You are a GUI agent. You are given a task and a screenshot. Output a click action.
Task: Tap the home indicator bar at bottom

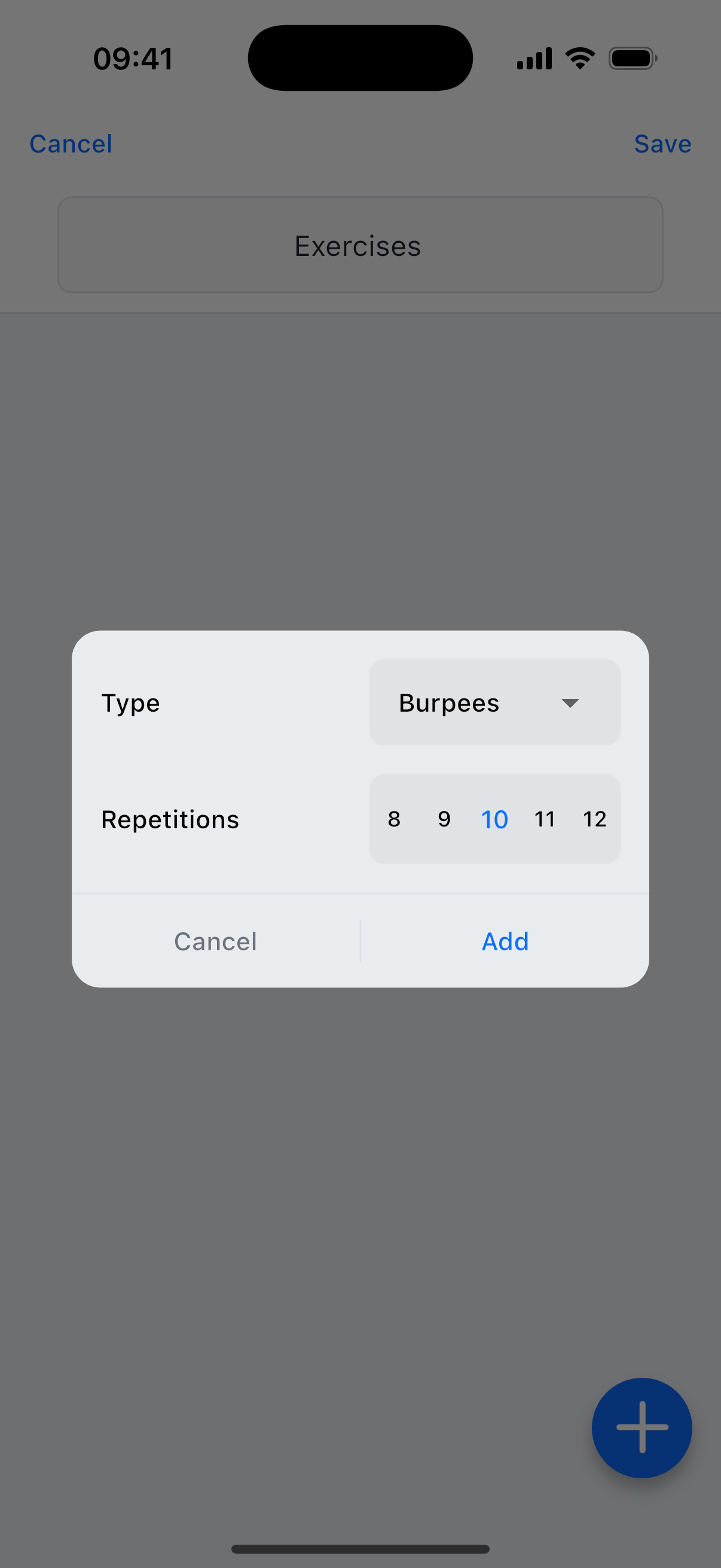pyautogui.click(x=360, y=1548)
